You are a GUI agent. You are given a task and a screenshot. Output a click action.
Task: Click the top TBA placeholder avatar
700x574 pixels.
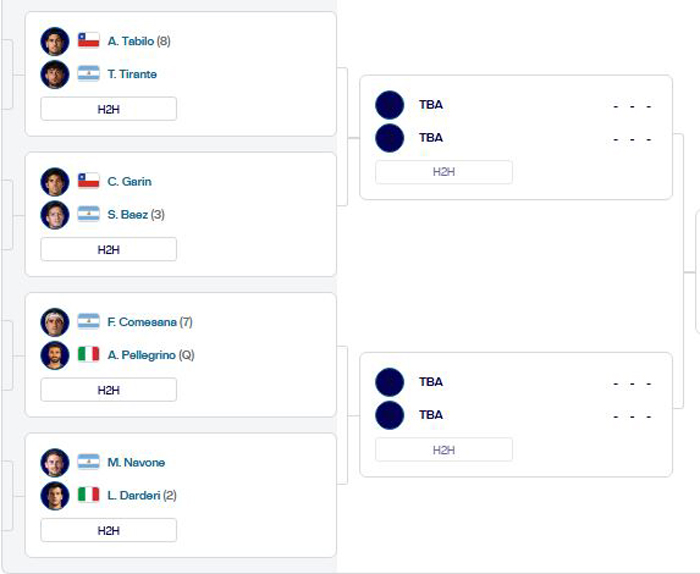point(389,105)
